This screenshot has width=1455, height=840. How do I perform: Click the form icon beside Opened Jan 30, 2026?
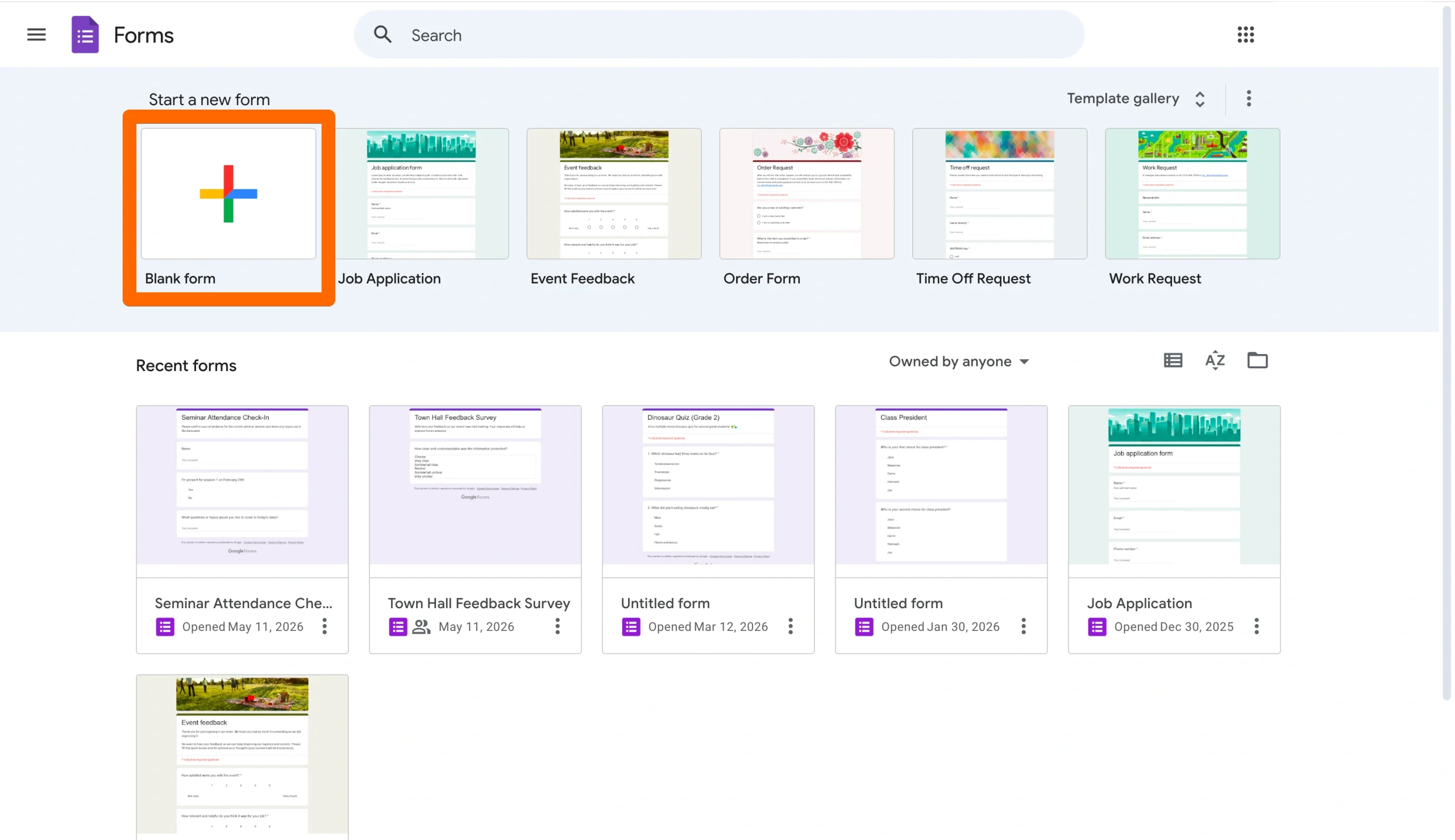[864, 626]
